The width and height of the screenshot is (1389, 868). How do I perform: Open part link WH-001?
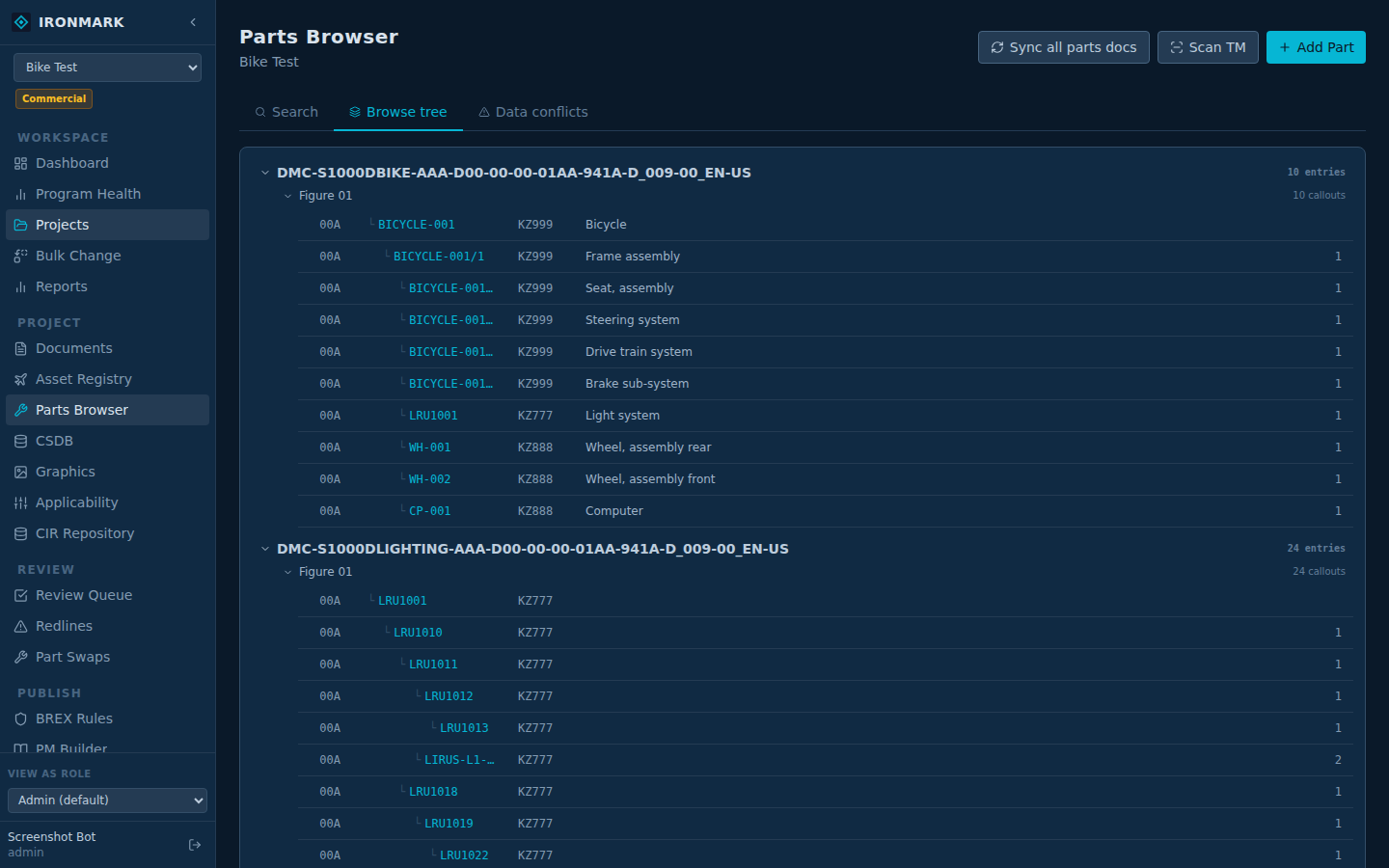pos(430,448)
